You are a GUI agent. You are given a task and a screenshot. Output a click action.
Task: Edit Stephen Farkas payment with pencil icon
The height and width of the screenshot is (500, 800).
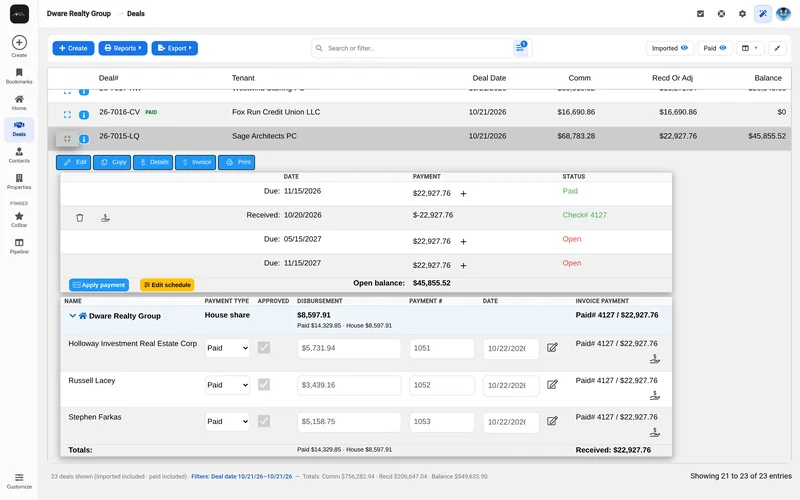[x=552, y=421]
